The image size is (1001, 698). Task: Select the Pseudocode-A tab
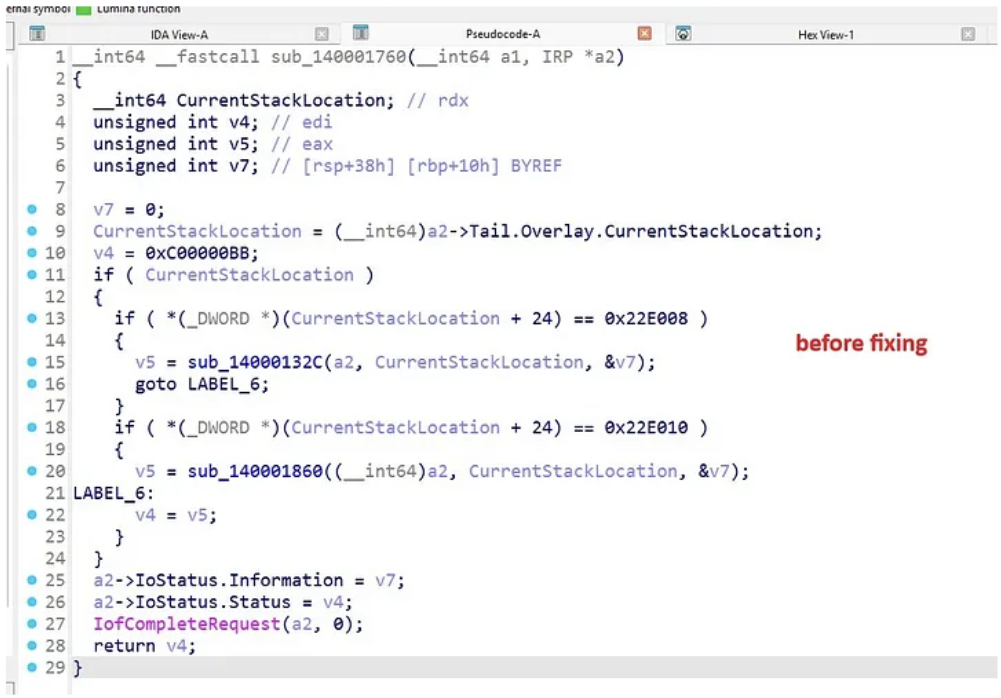[x=504, y=35]
